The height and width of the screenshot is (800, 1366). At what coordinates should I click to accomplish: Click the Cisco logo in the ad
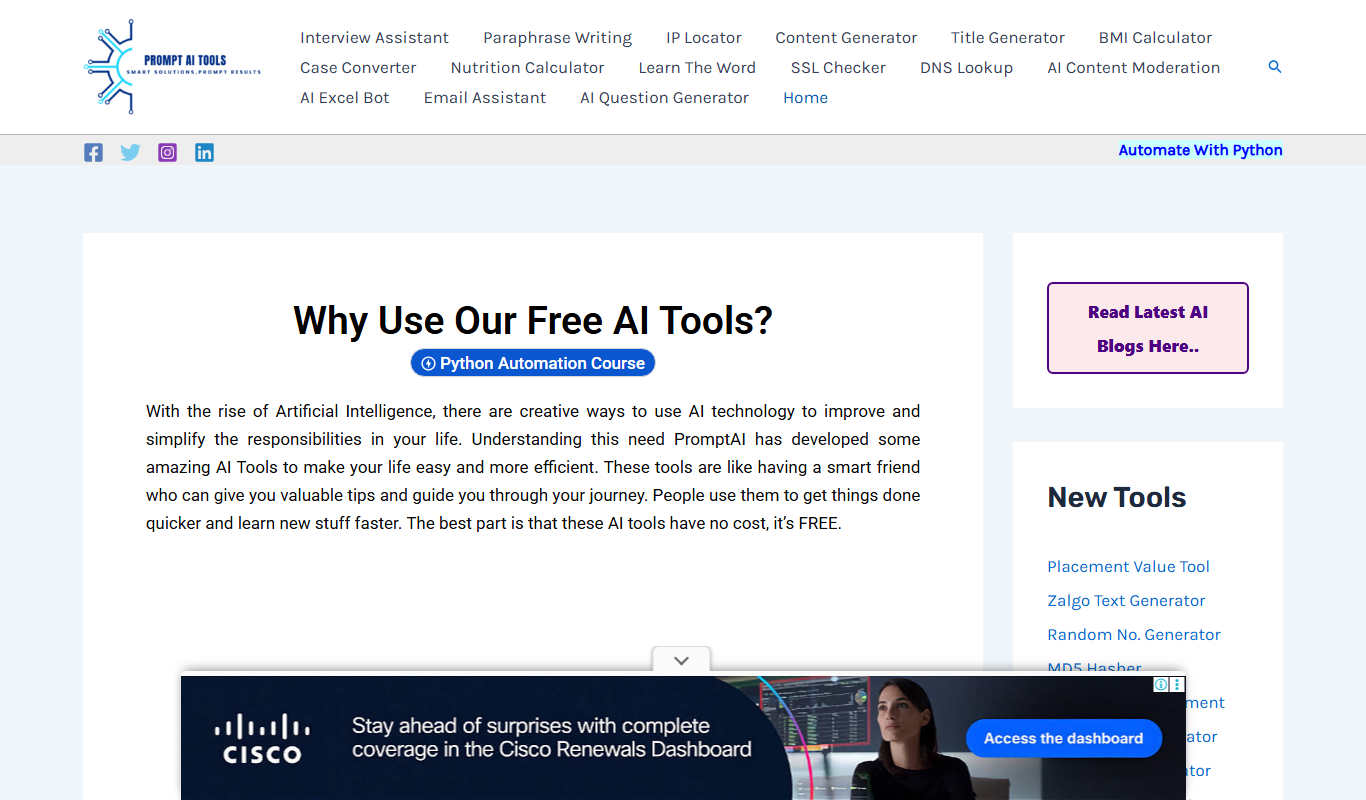pyautogui.click(x=263, y=738)
